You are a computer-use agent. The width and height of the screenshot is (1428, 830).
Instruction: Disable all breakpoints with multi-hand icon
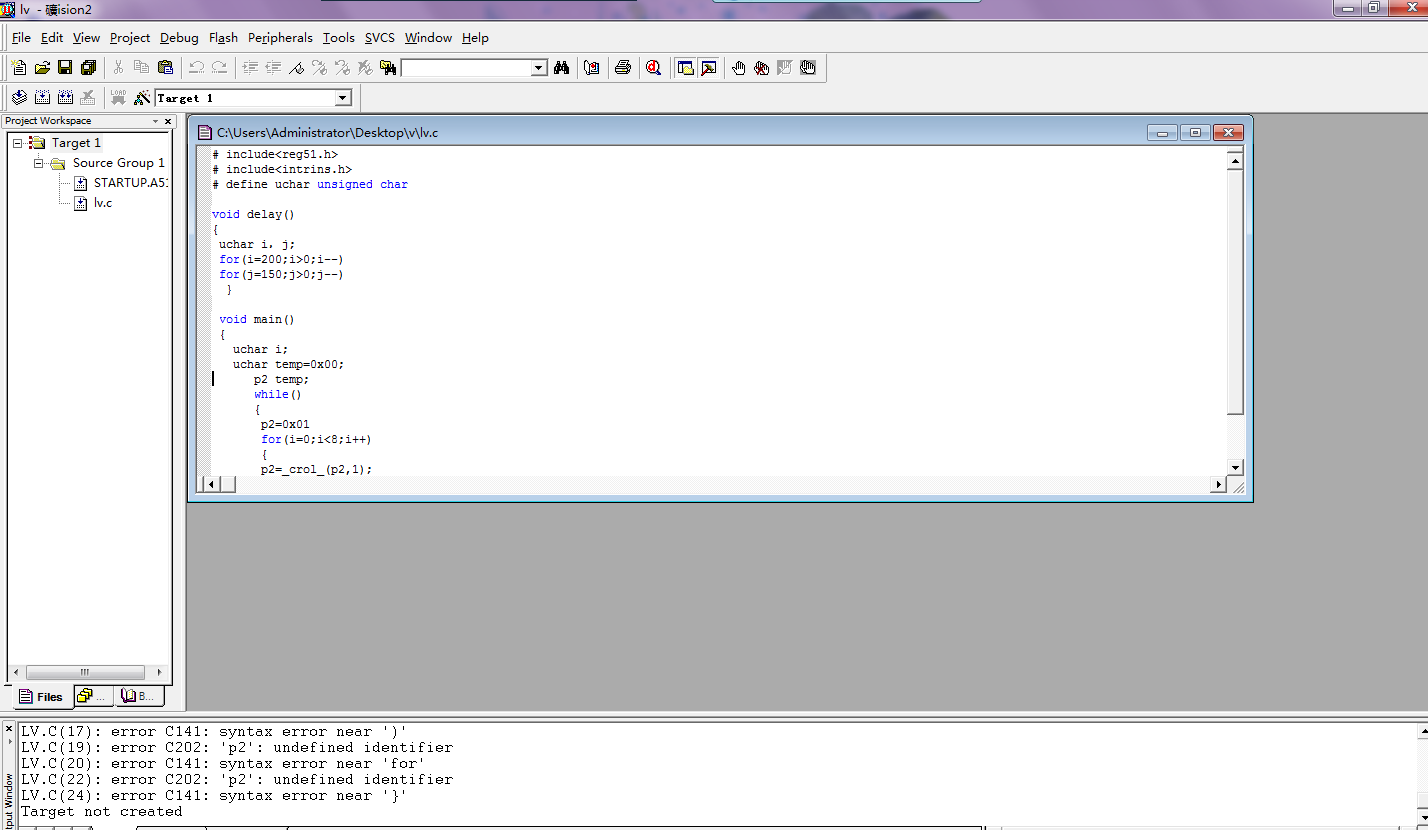pos(808,68)
